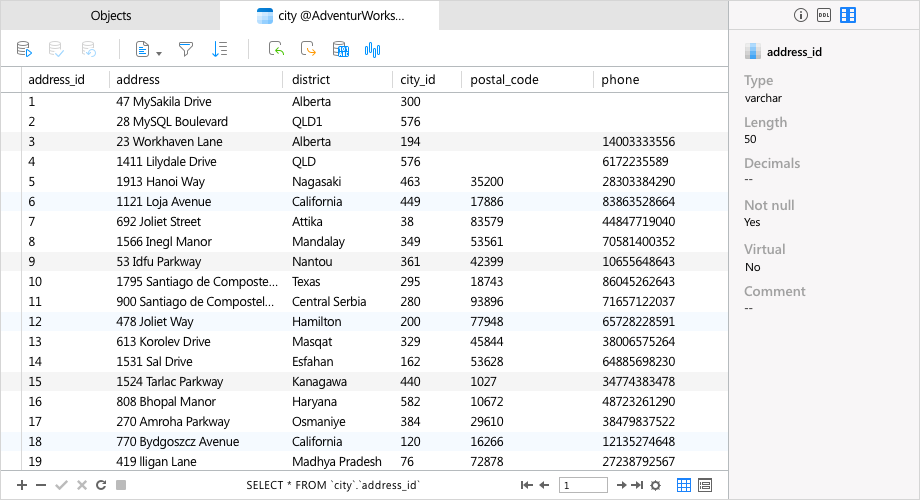The image size is (920, 500).
Task: Click the city_id column header
Action: point(418,79)
